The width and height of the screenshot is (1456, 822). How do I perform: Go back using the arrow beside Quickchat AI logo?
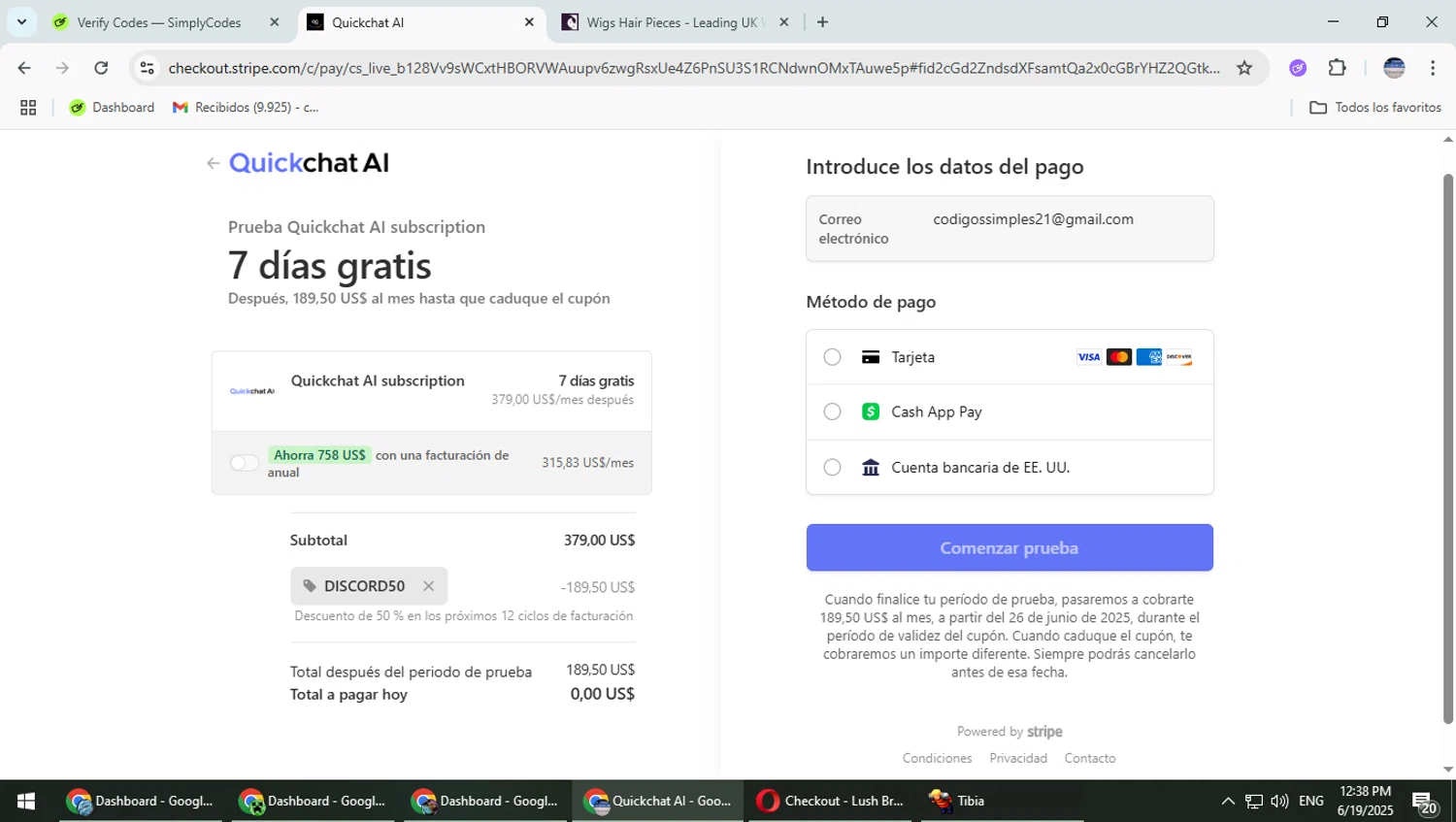click(214, 163)
